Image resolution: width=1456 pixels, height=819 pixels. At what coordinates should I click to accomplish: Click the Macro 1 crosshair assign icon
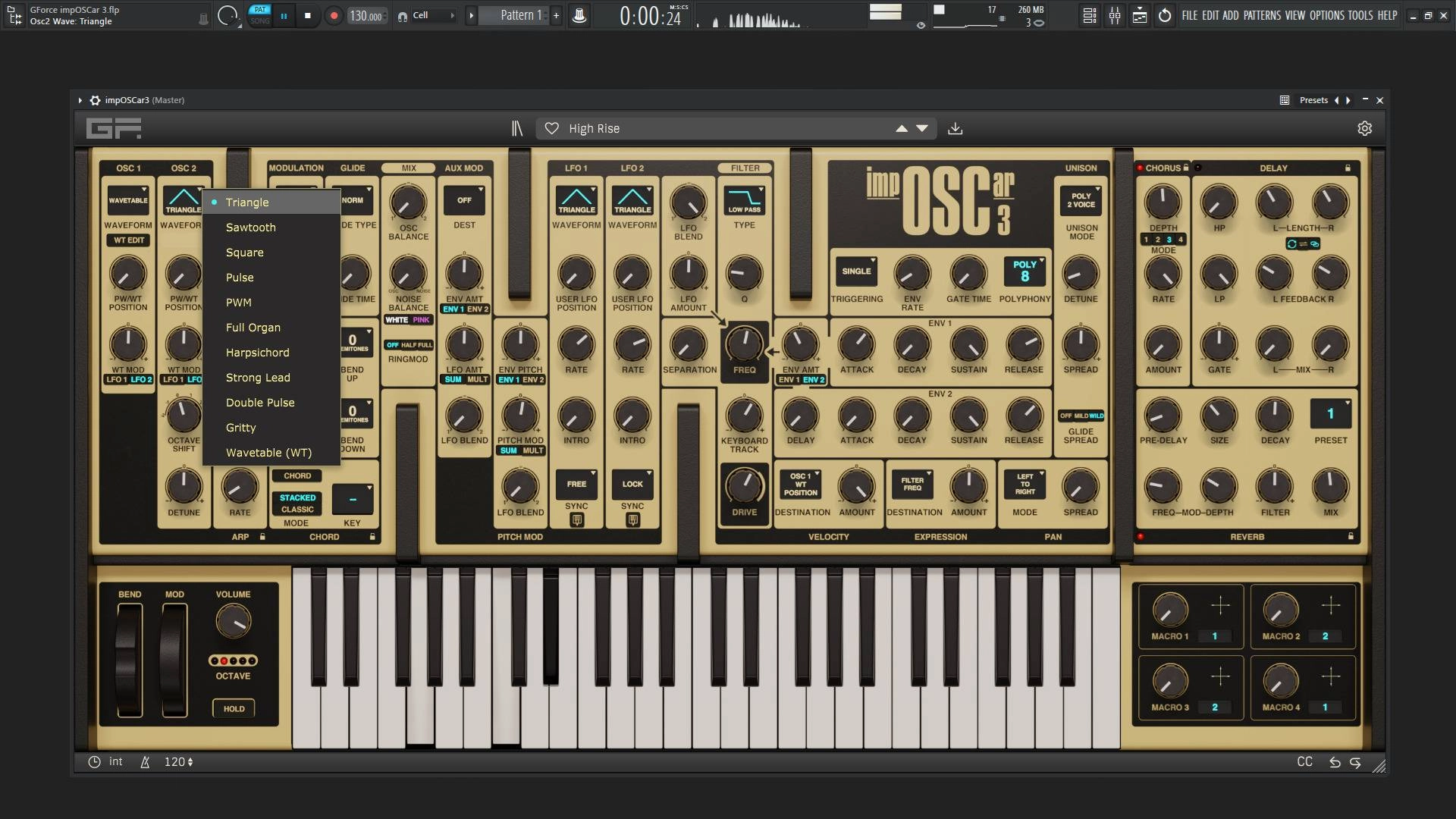(1220, 605)
